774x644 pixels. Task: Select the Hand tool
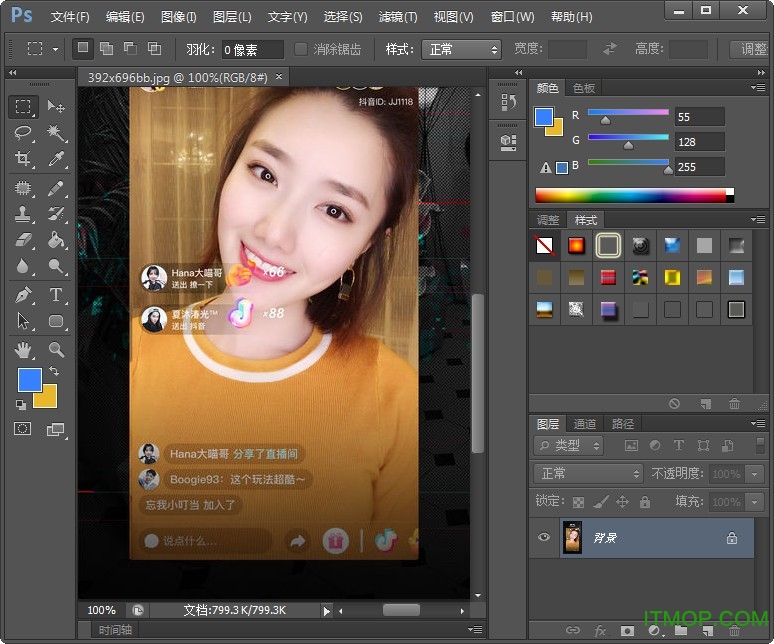[x=23, y=350]
